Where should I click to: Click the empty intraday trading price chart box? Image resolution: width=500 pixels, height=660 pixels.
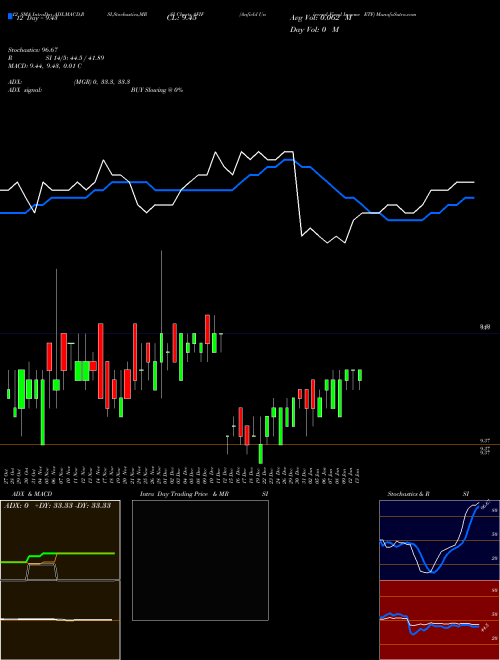[x=200, y=560]
